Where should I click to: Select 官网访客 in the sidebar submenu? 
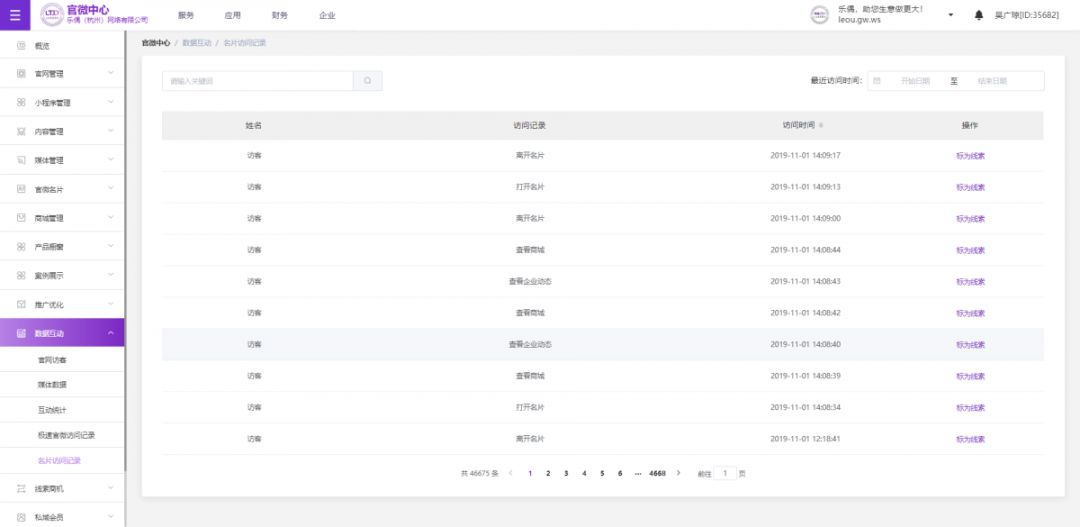[x=52, y=360]
